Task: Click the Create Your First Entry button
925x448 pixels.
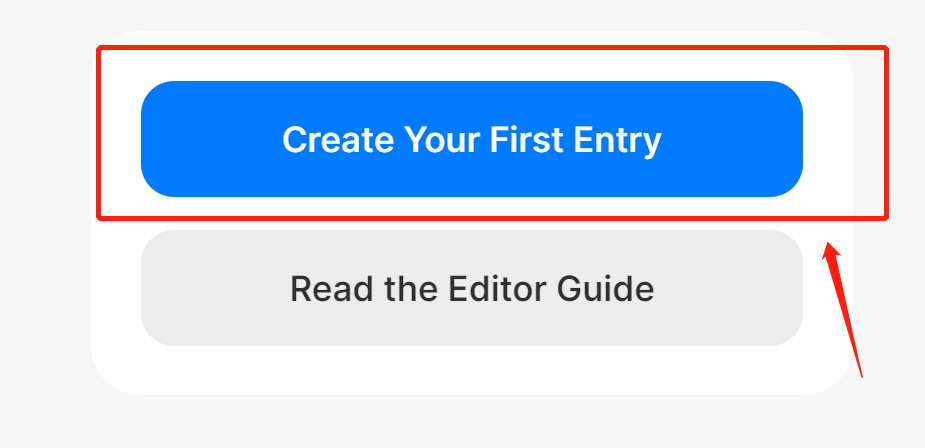Action: 471,139
